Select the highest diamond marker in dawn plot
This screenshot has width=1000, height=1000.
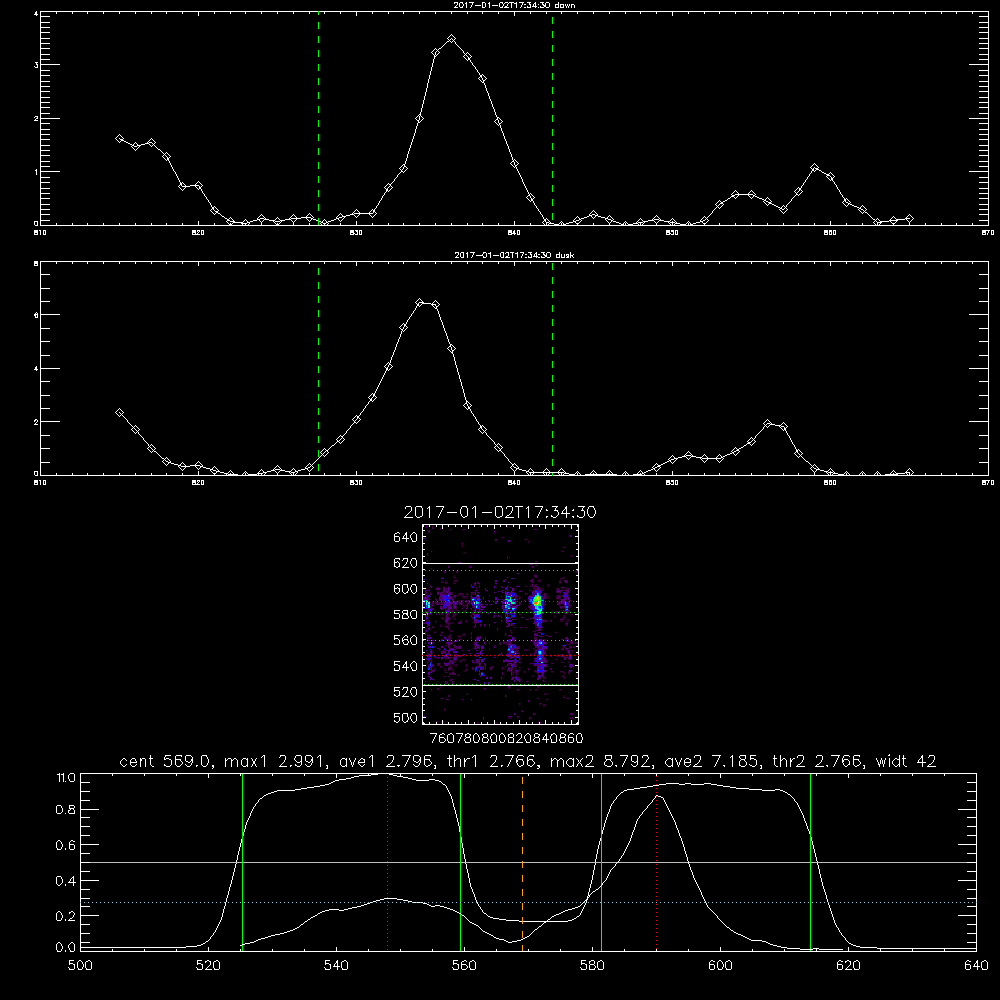[452, 39]
